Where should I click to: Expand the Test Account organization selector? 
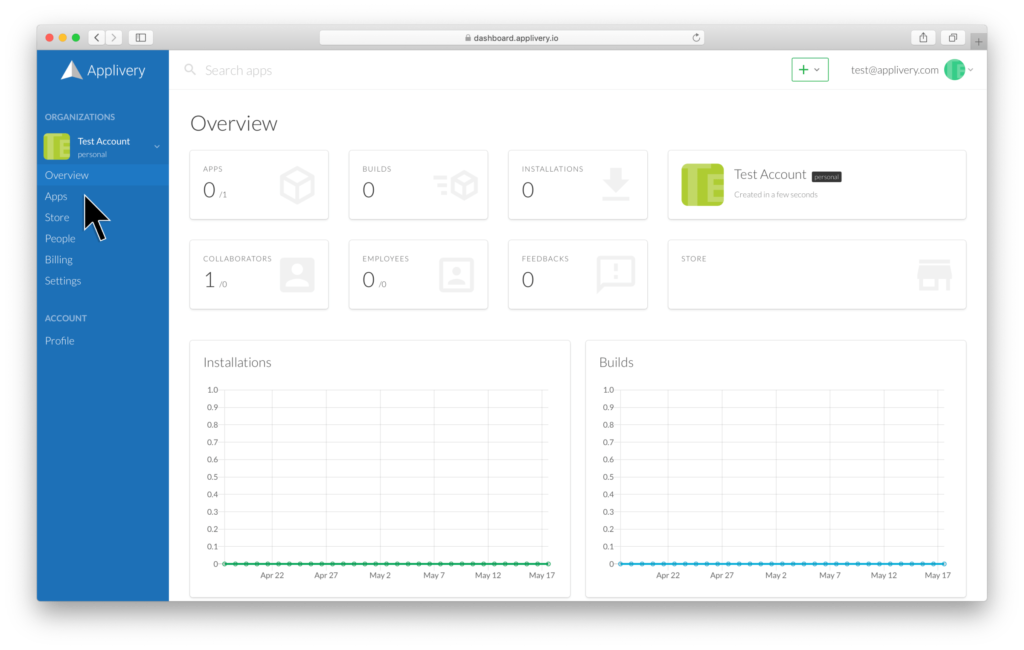pos(157,146)
